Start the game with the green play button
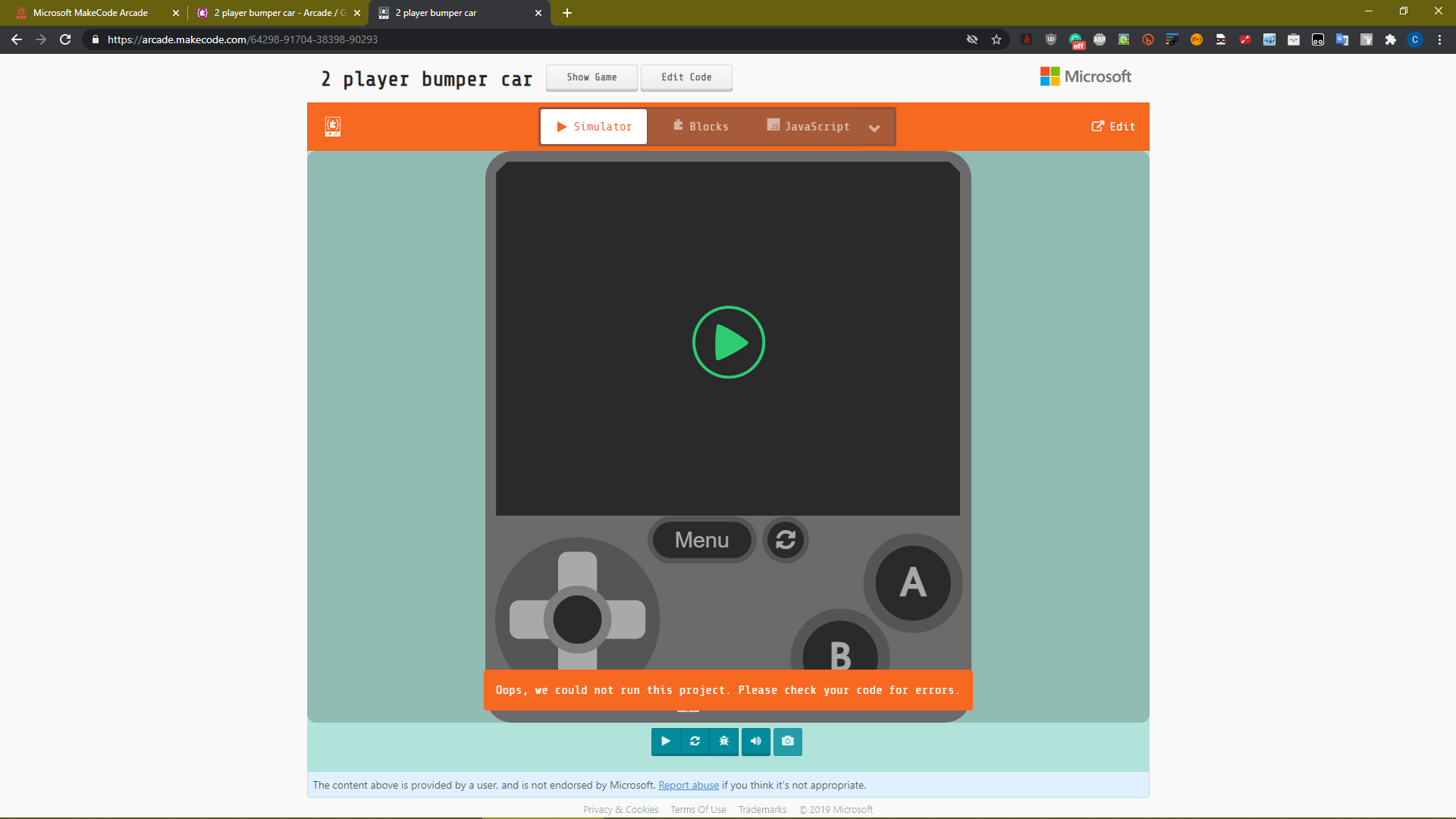This screenshot has height=819, width=1456. 729,342
